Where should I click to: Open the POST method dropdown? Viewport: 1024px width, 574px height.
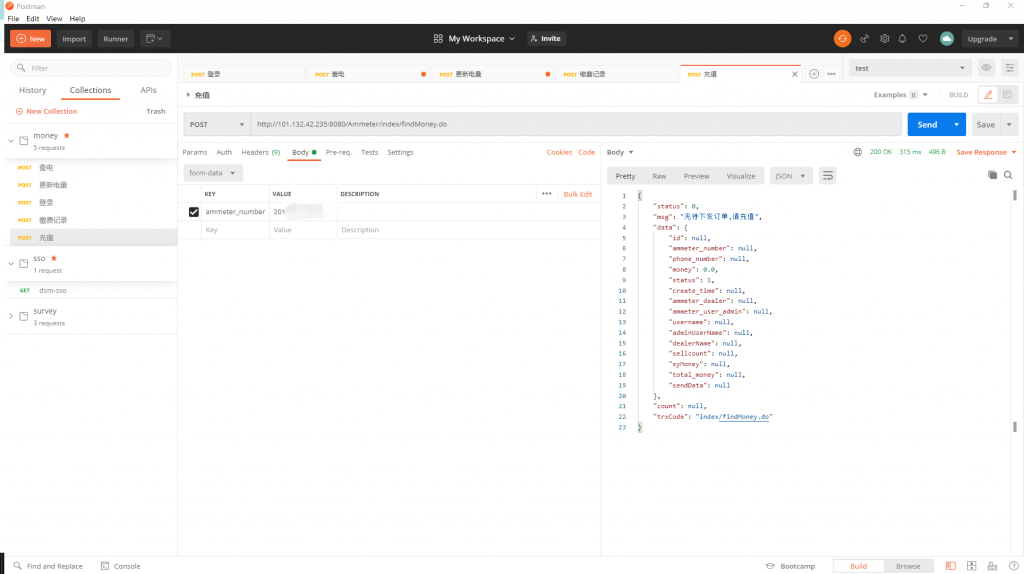point(217,125)
